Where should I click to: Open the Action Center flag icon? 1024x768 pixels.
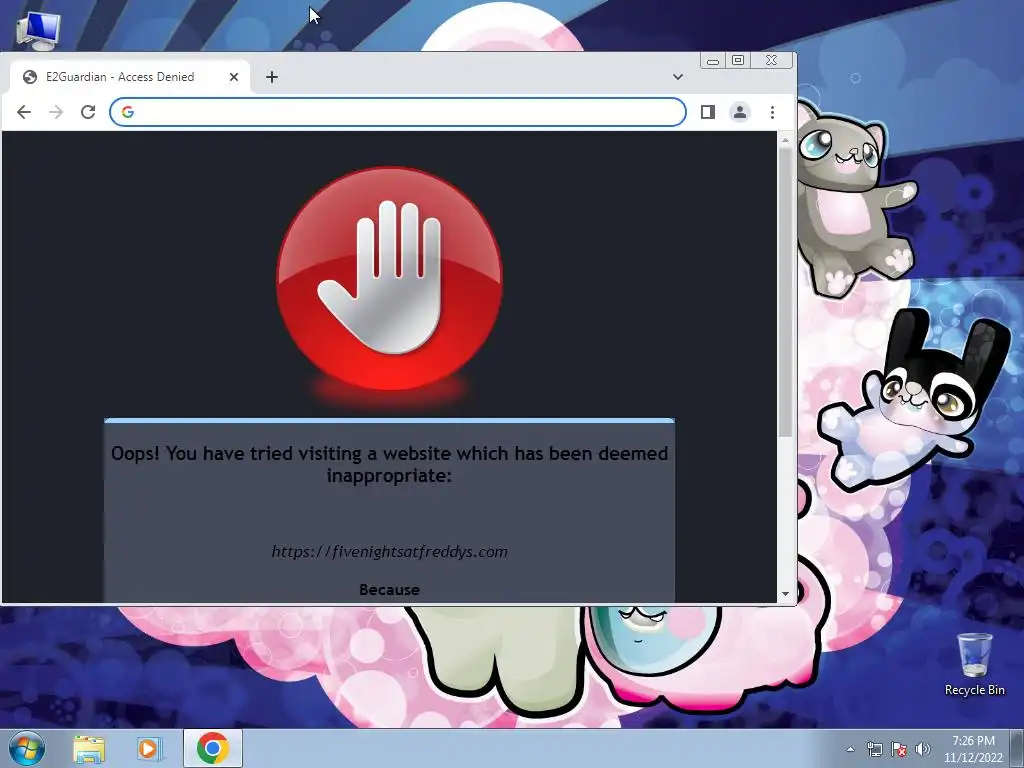899,749
